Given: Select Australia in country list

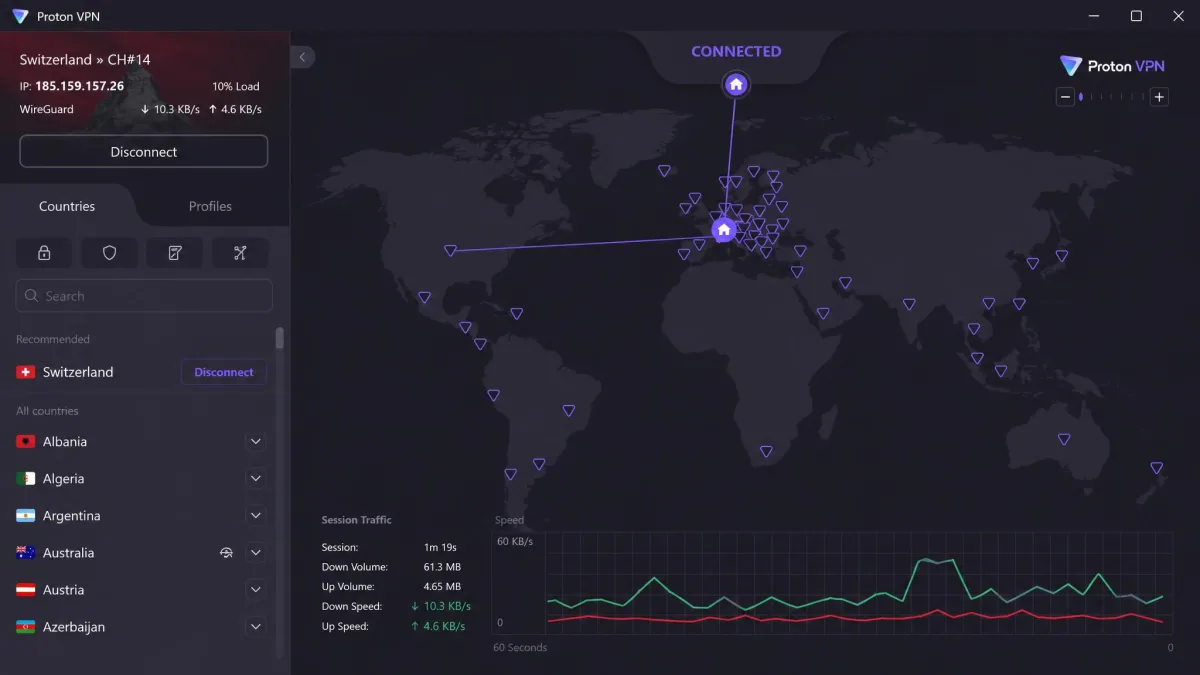Looking at the screenshot, I should (x=69, y=553).
